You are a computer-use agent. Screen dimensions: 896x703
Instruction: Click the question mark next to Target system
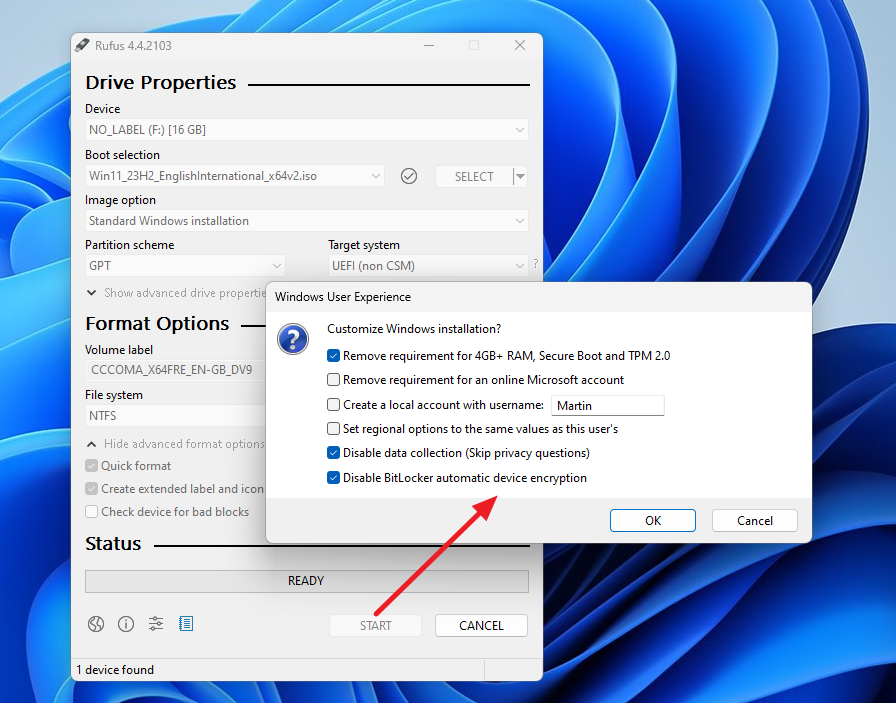[x=536, y=264]
